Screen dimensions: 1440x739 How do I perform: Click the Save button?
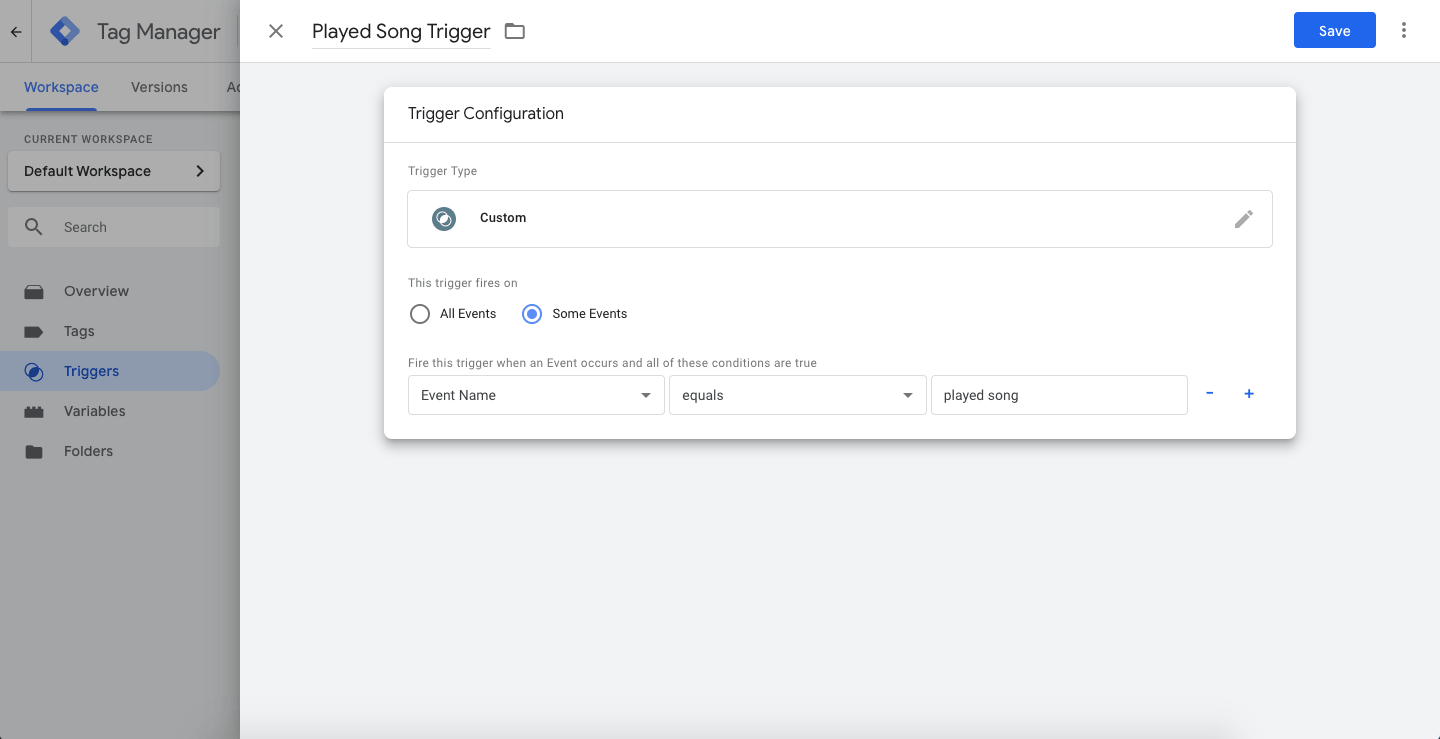tap(1334, 31)
